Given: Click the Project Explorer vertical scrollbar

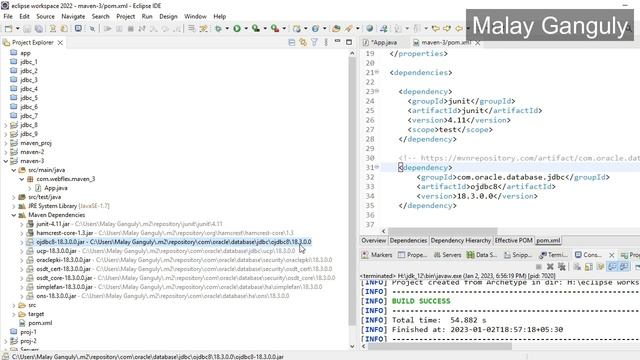Looking at the screenshot, I should click(352, 192).
